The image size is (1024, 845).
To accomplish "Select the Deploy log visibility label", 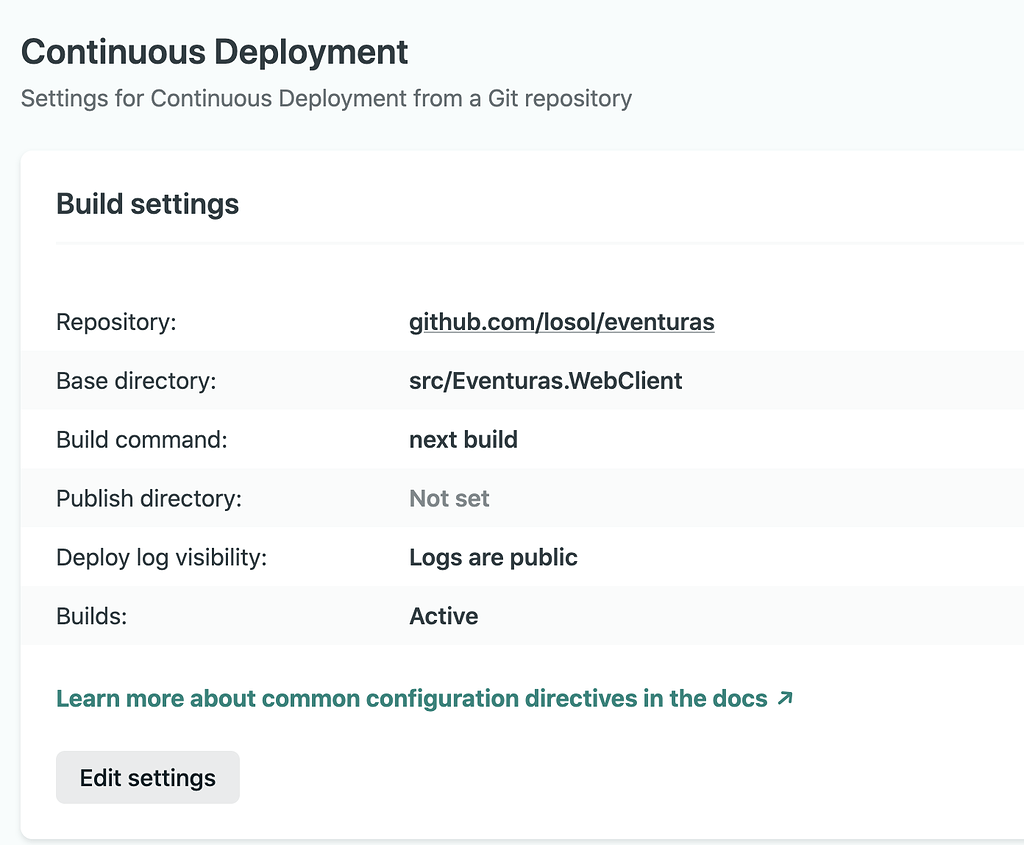I will 161,558.
